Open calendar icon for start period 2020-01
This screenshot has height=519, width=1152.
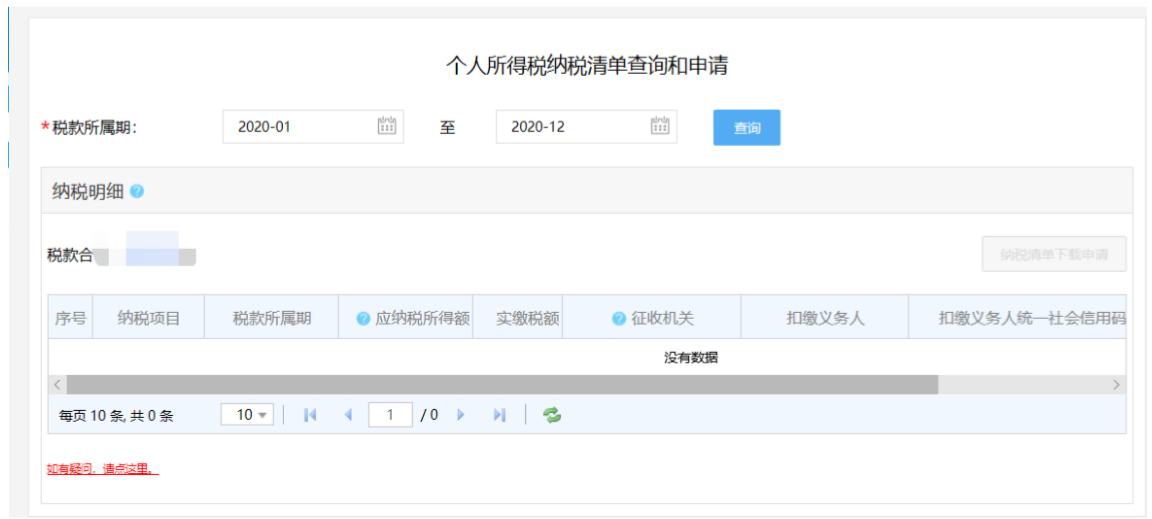click(x=387, y=126)
